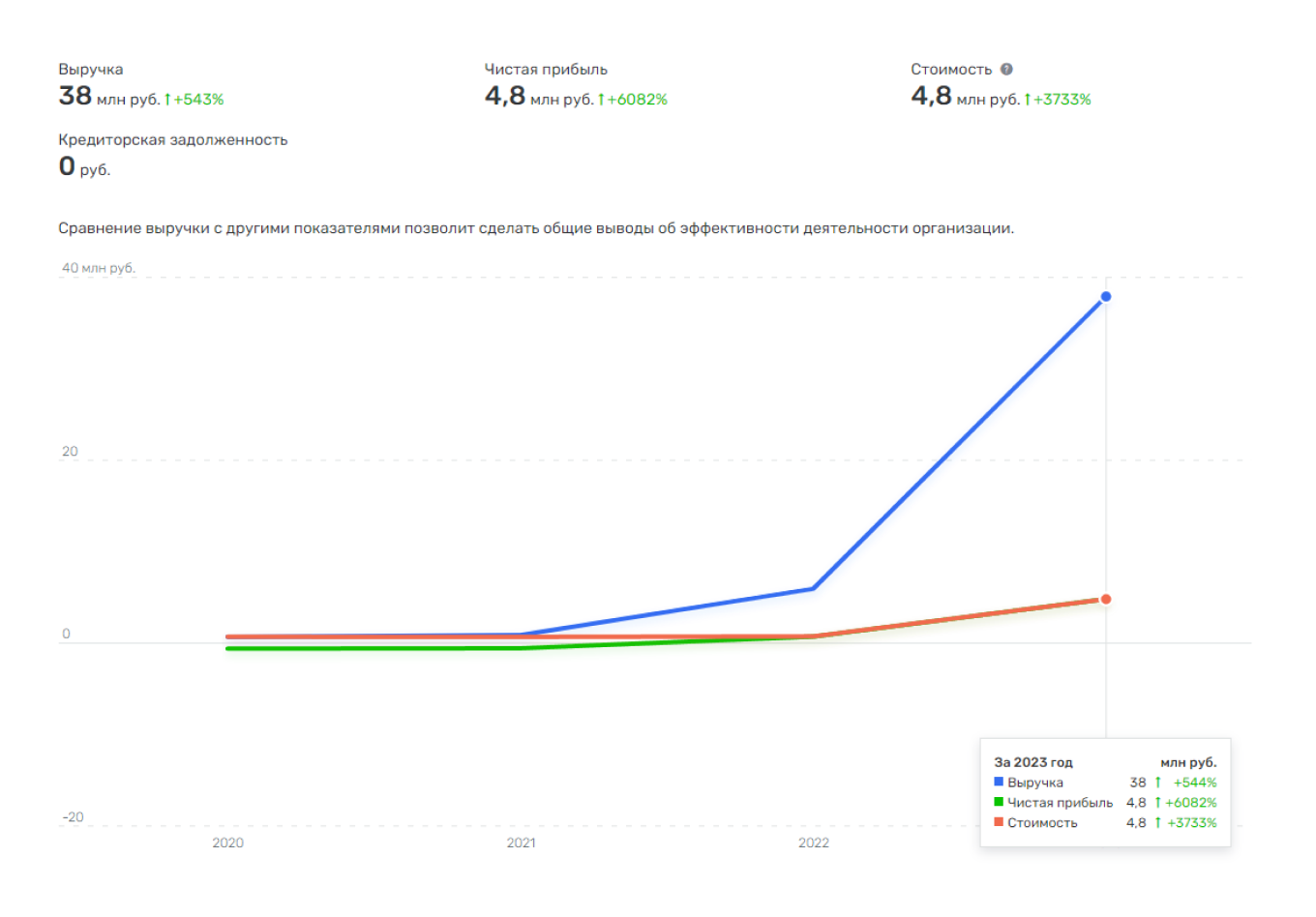Click the За 2023 год tooltip title
1316x917 pixels.
tap(1033, 762)
